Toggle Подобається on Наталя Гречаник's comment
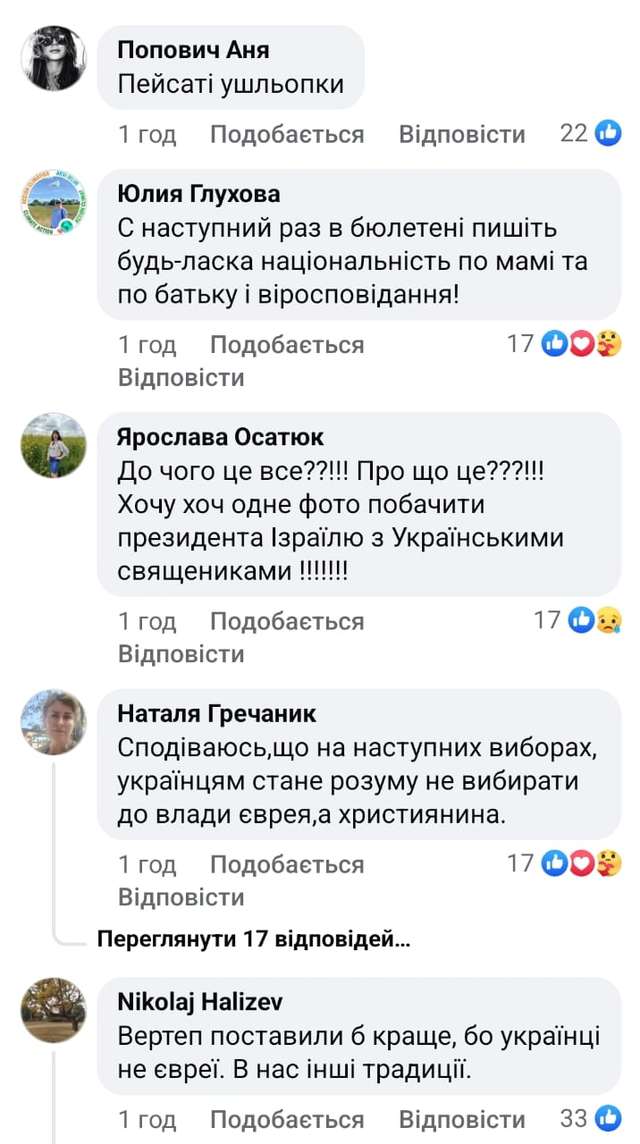Screen dimensions: 640x1144 [287, 864]
